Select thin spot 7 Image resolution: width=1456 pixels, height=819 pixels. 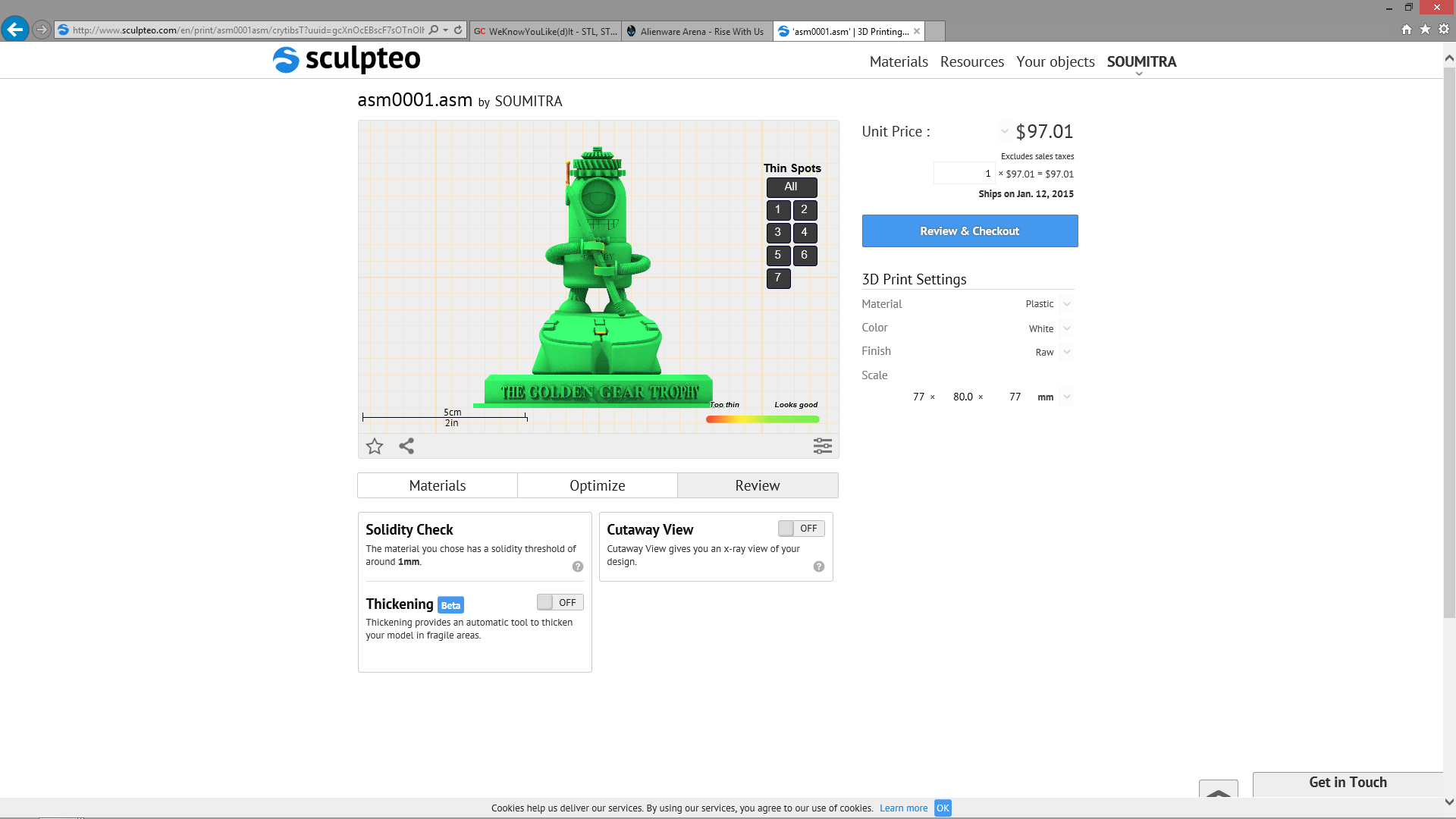pos(778,278)
